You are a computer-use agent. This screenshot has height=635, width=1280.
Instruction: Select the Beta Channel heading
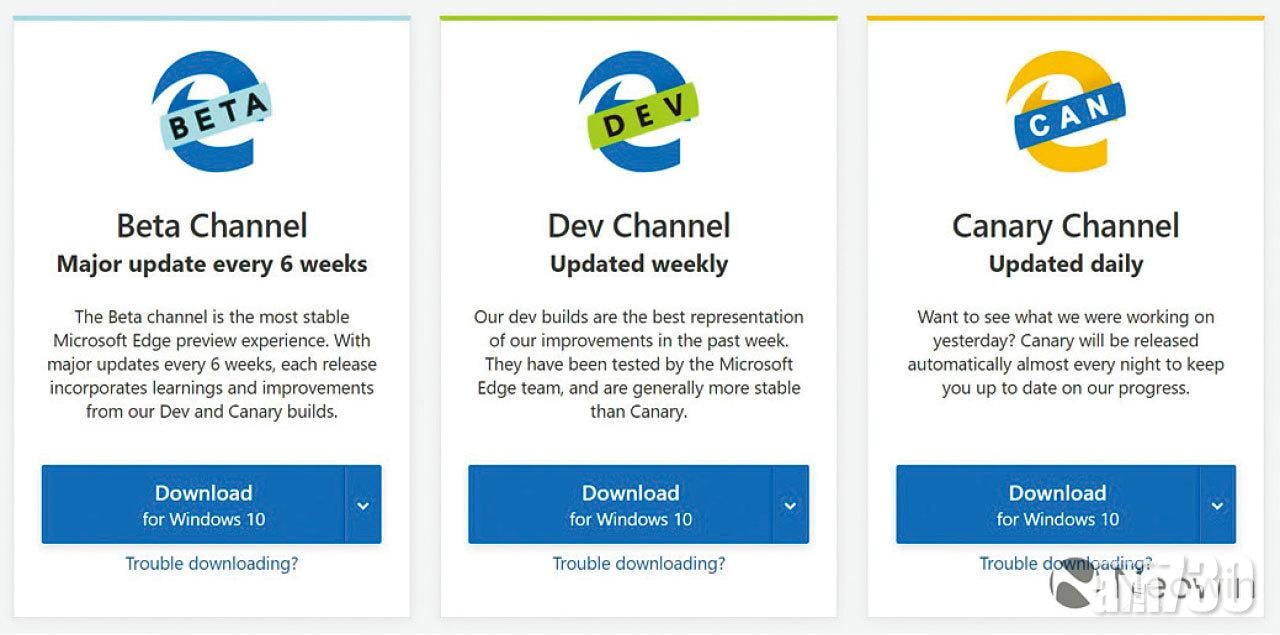(x=211, y=226)
